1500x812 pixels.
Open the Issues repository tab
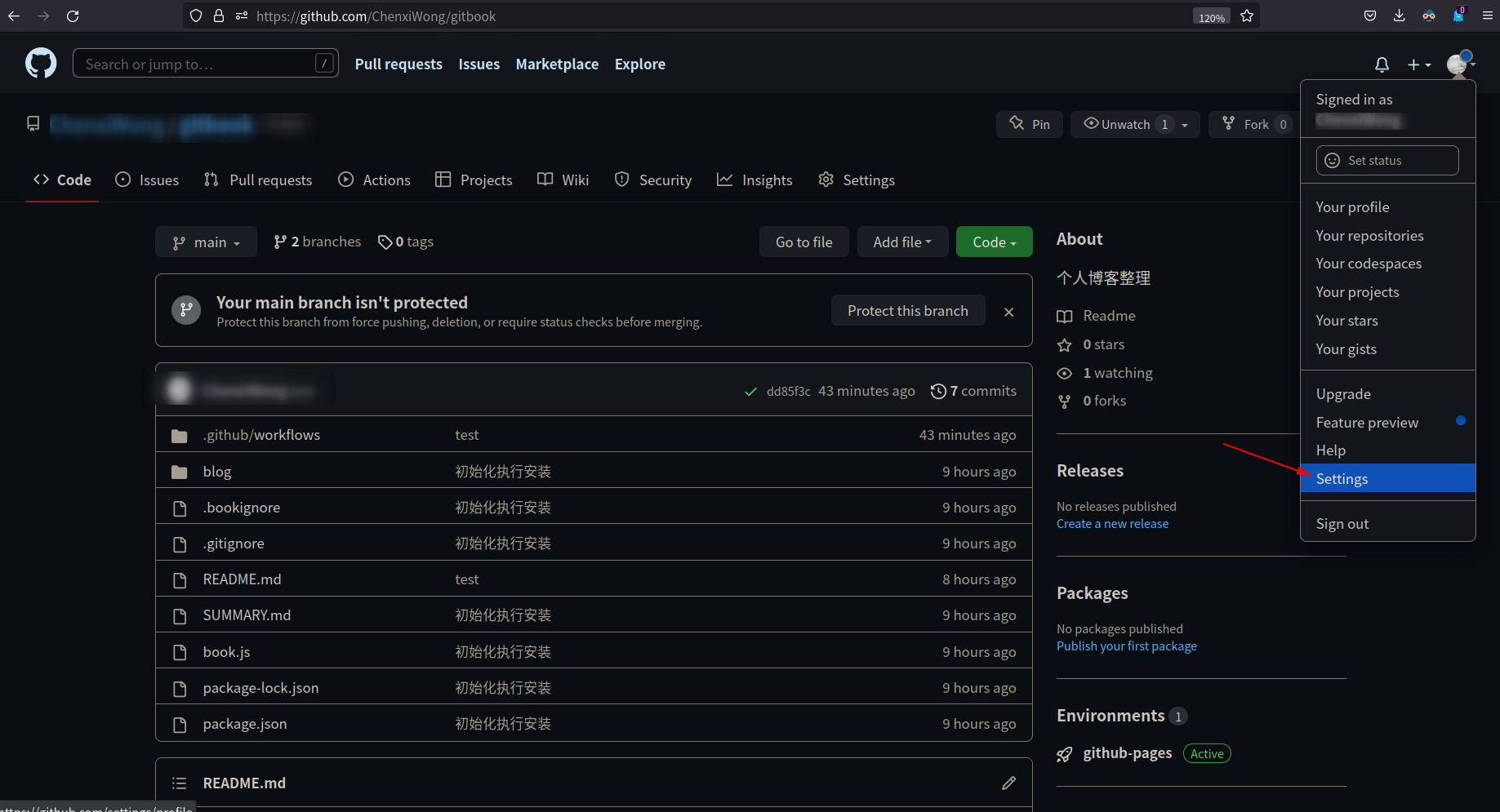point(147,180)
